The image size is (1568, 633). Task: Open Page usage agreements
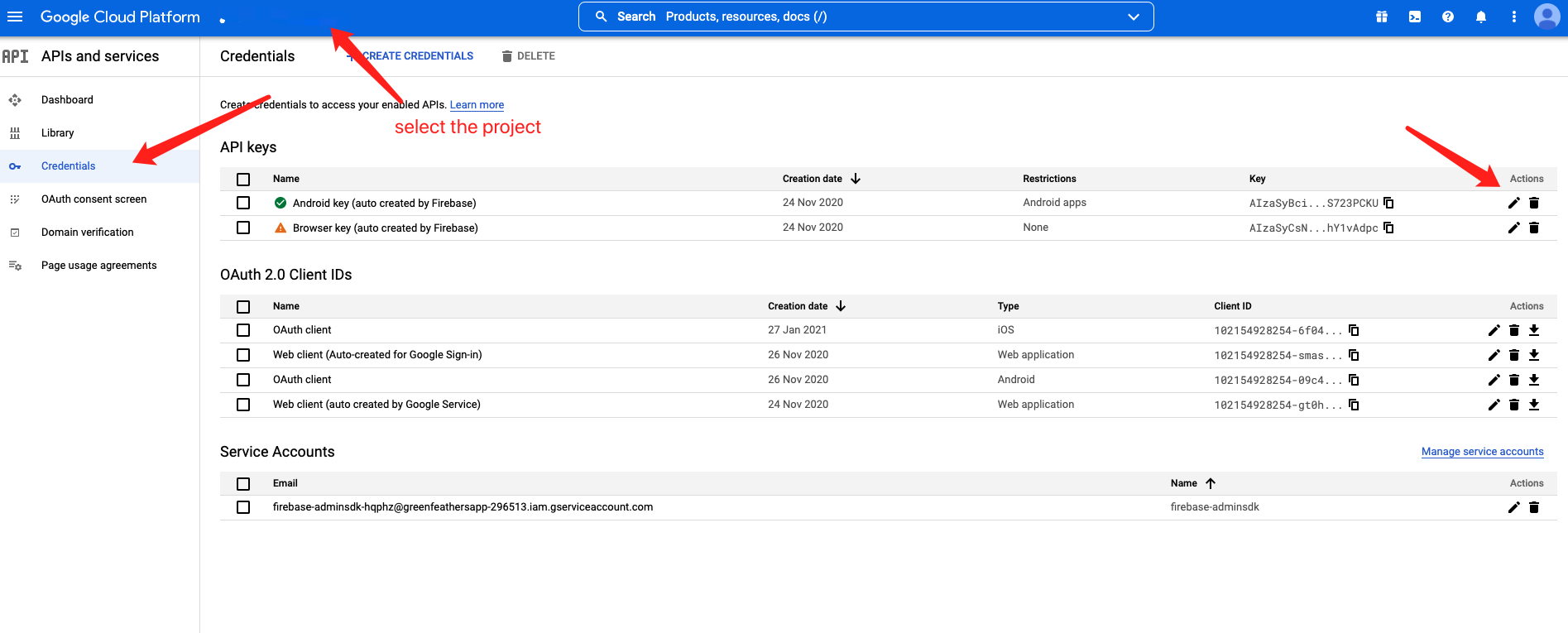tap(99, 266)
